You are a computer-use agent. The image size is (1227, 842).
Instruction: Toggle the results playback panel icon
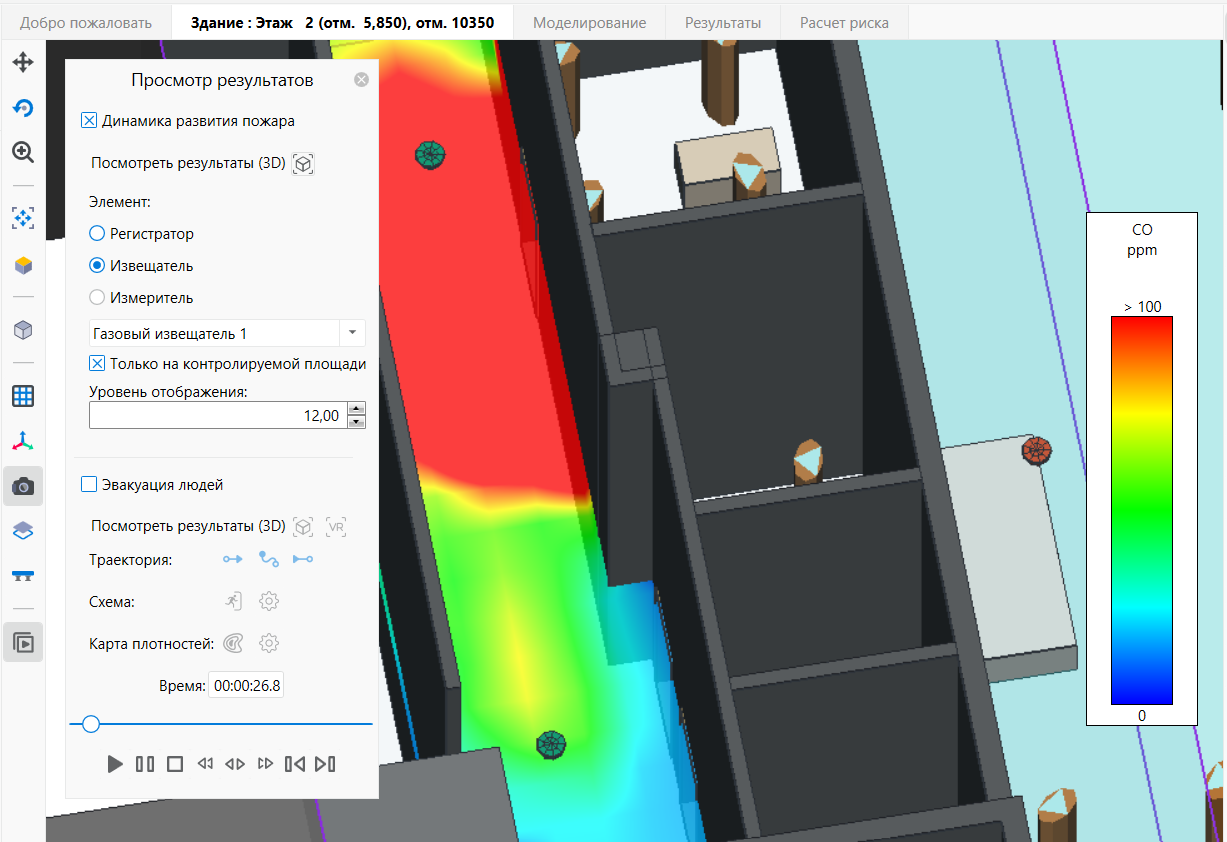point(22,642)
